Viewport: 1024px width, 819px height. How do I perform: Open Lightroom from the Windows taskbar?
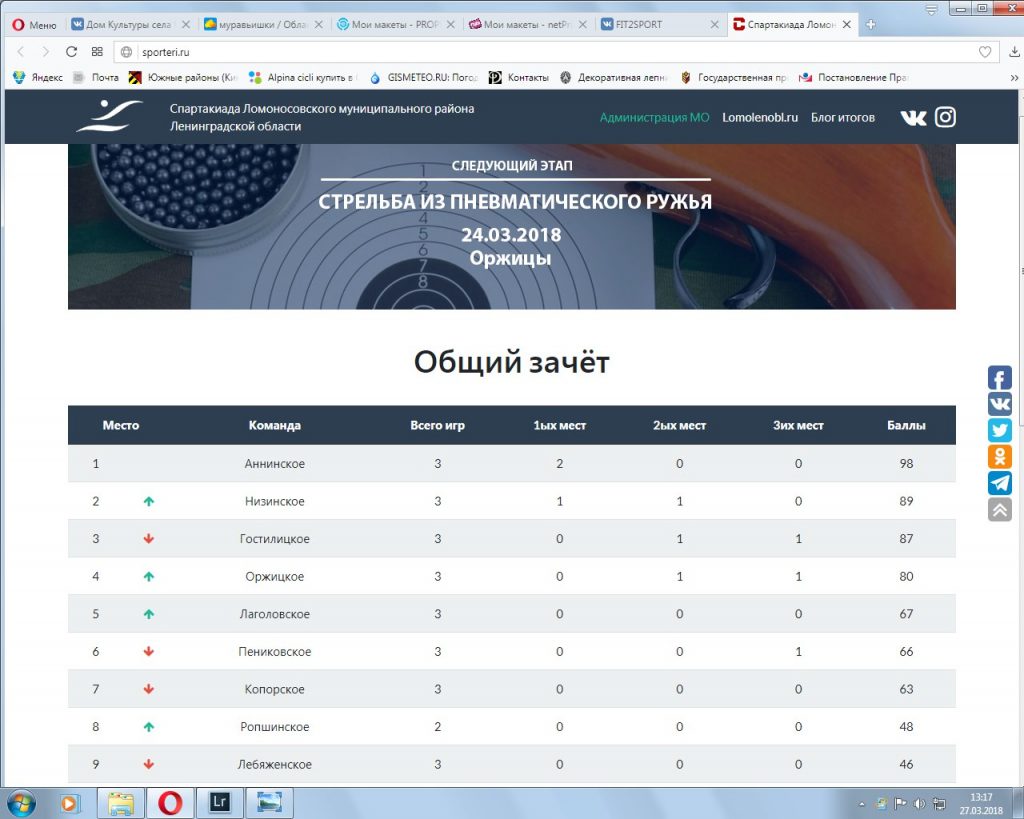(x=220, y=802)
